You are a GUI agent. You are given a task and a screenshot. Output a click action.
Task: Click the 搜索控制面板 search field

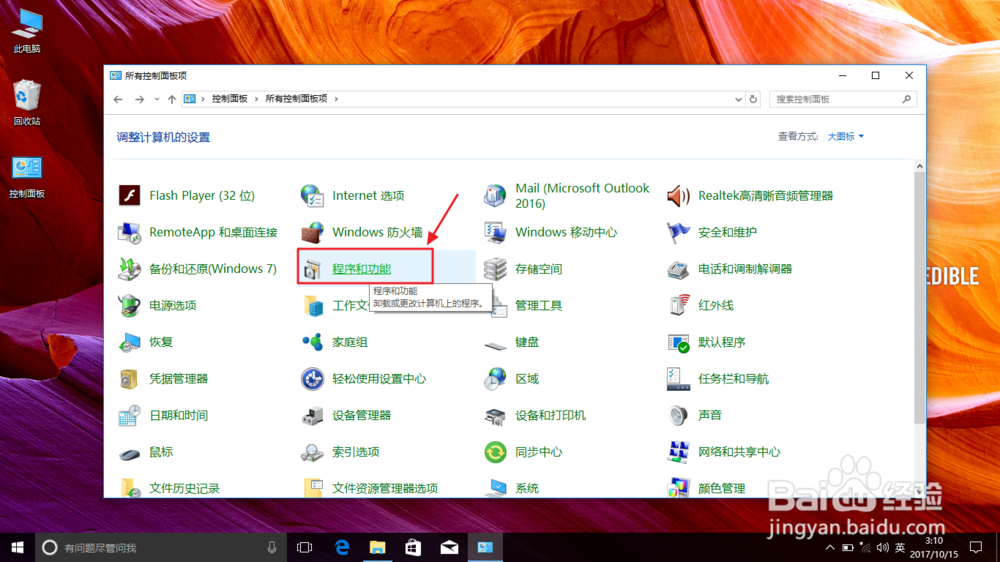coord(842,100)
